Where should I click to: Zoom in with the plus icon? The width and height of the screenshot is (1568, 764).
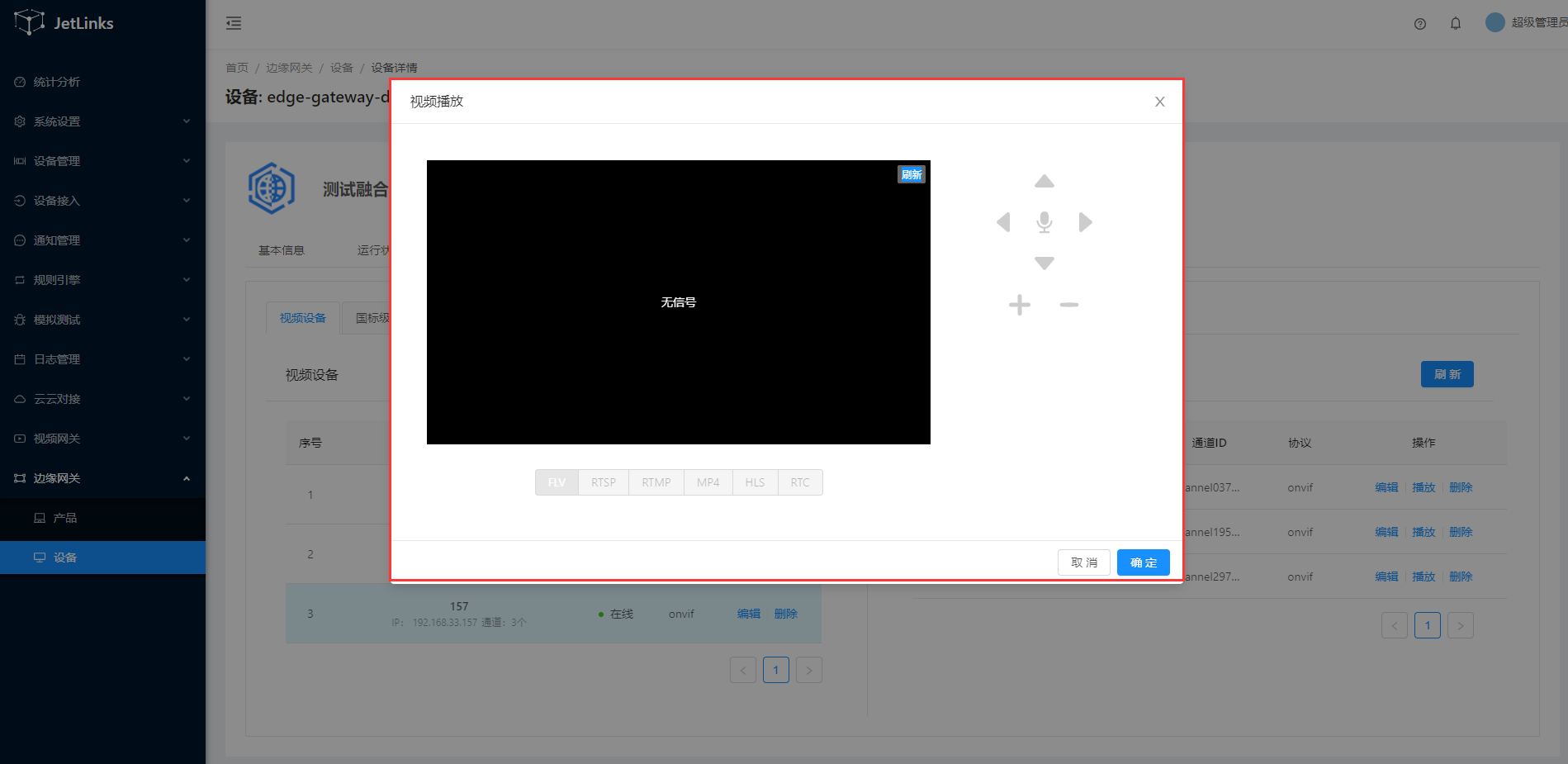1020,305
